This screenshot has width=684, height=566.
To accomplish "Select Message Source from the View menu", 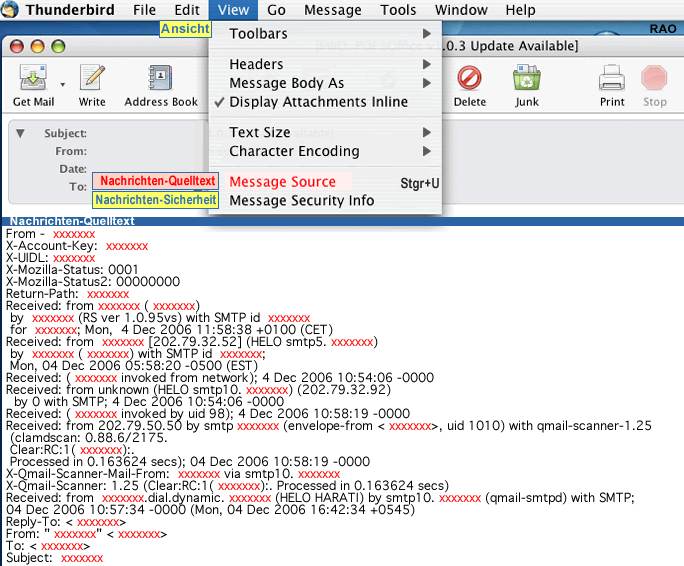I will pyautogui.click(x=283, y=182).
